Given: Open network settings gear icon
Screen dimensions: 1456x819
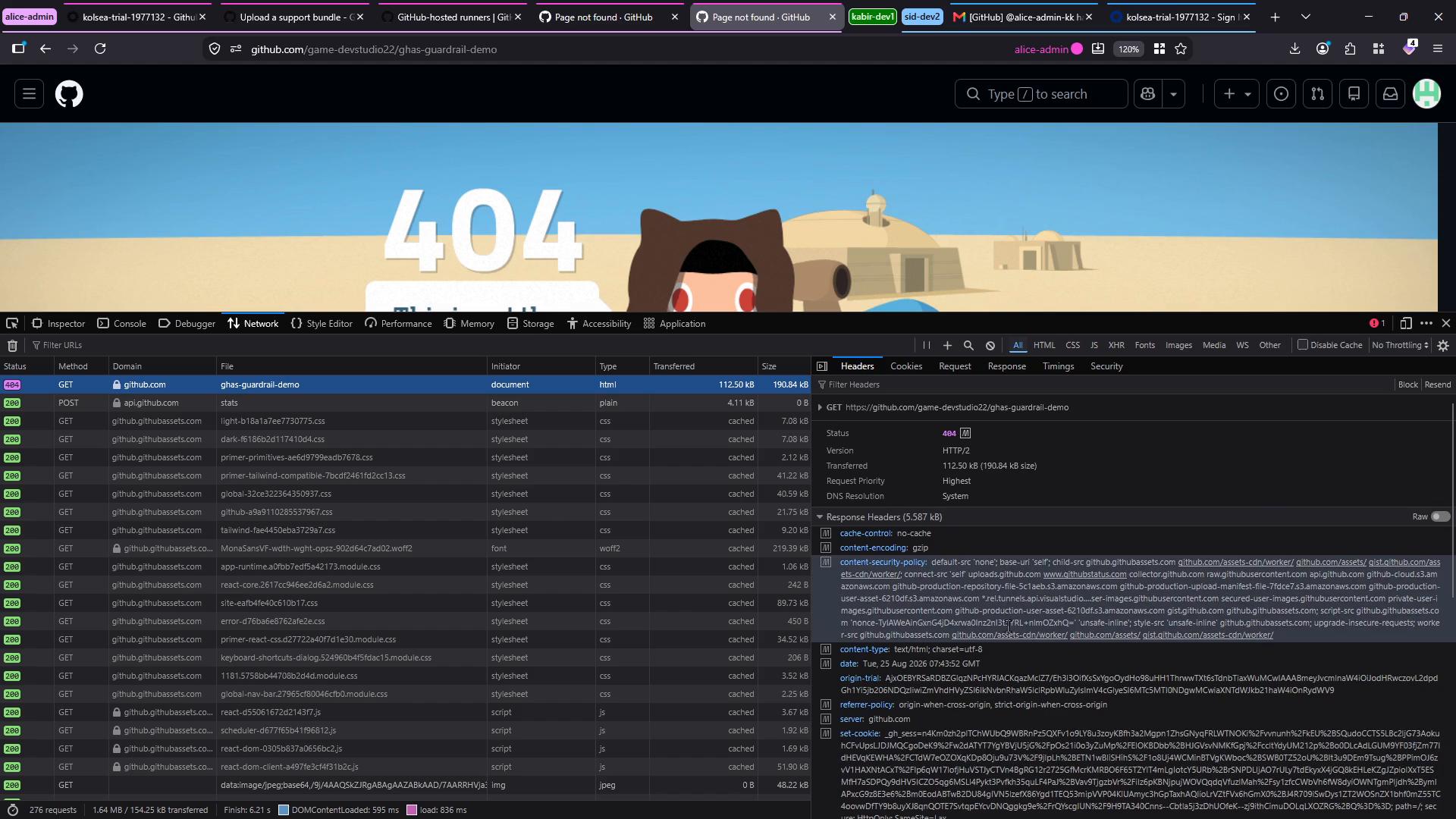Looking at the screenshot, I should 1443,346.
